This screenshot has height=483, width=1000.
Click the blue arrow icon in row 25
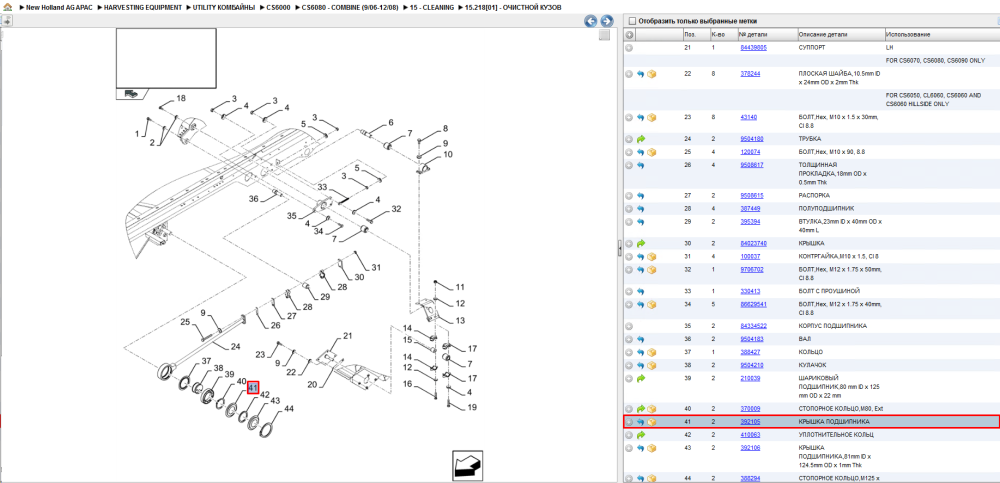coord(640,152)
